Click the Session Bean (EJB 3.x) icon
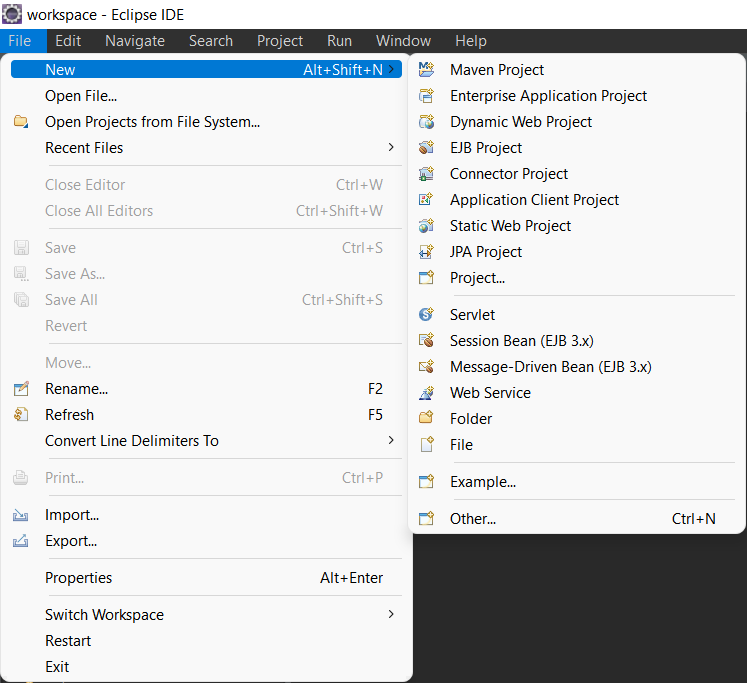Screen dimensions: 747x683 (426, 341)
